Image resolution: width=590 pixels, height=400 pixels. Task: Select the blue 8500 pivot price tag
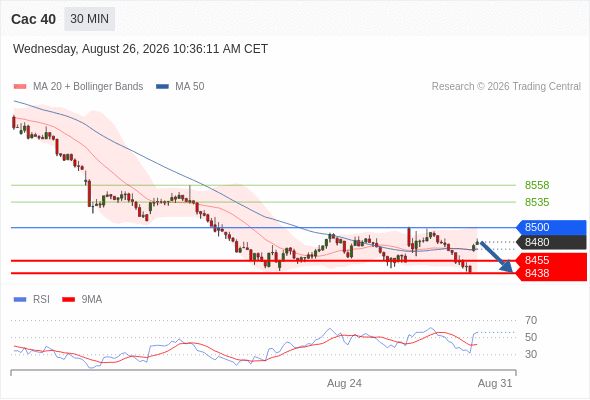552,227
